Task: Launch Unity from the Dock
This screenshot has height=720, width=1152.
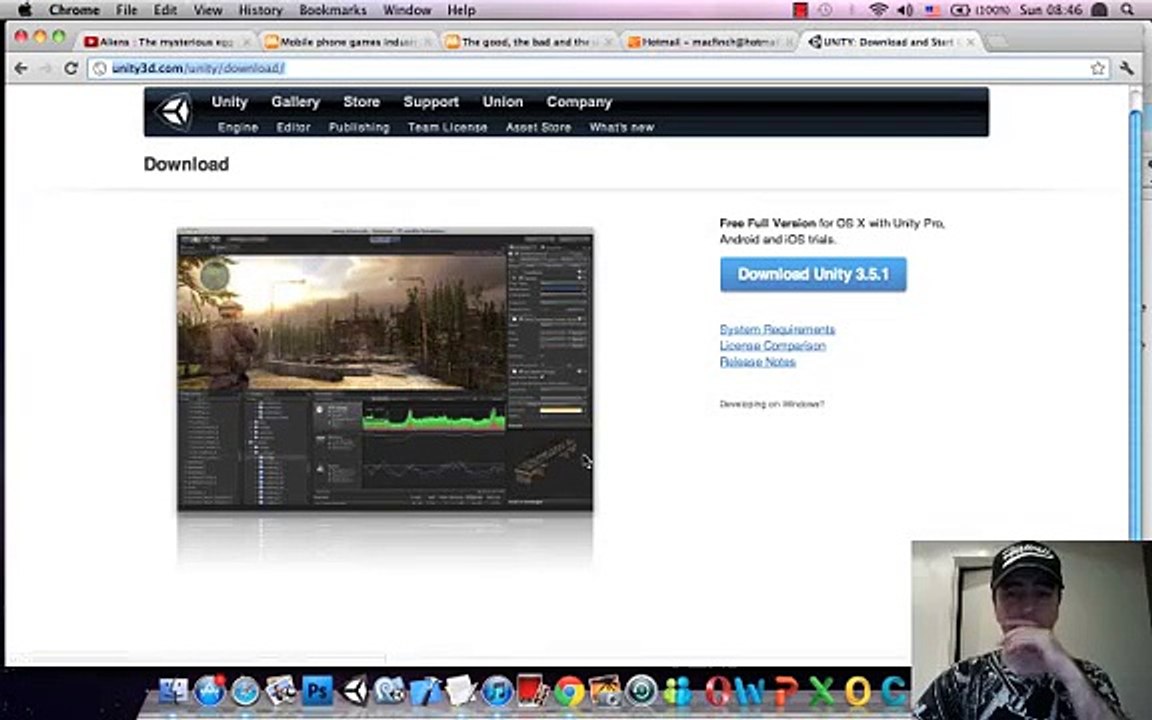Action: click(354, 691)
